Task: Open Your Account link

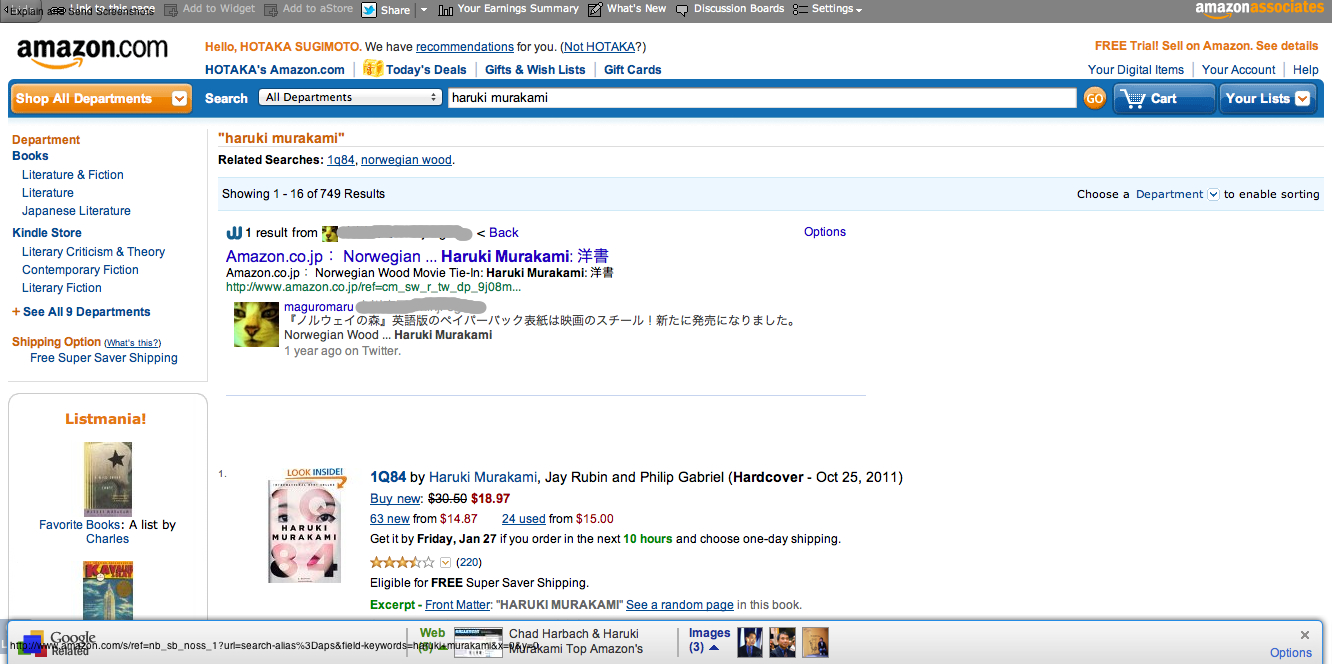Action: coord(1239,70)
